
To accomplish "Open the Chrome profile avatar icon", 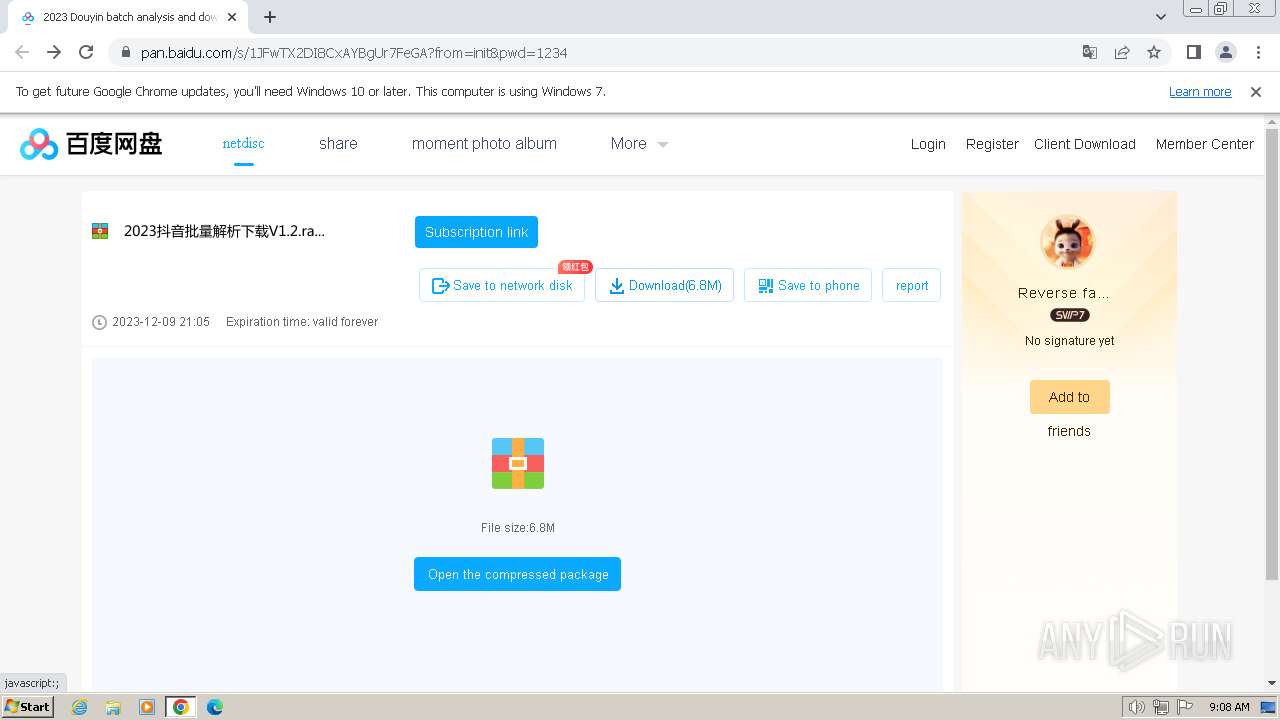I will tap(1226, 52).
